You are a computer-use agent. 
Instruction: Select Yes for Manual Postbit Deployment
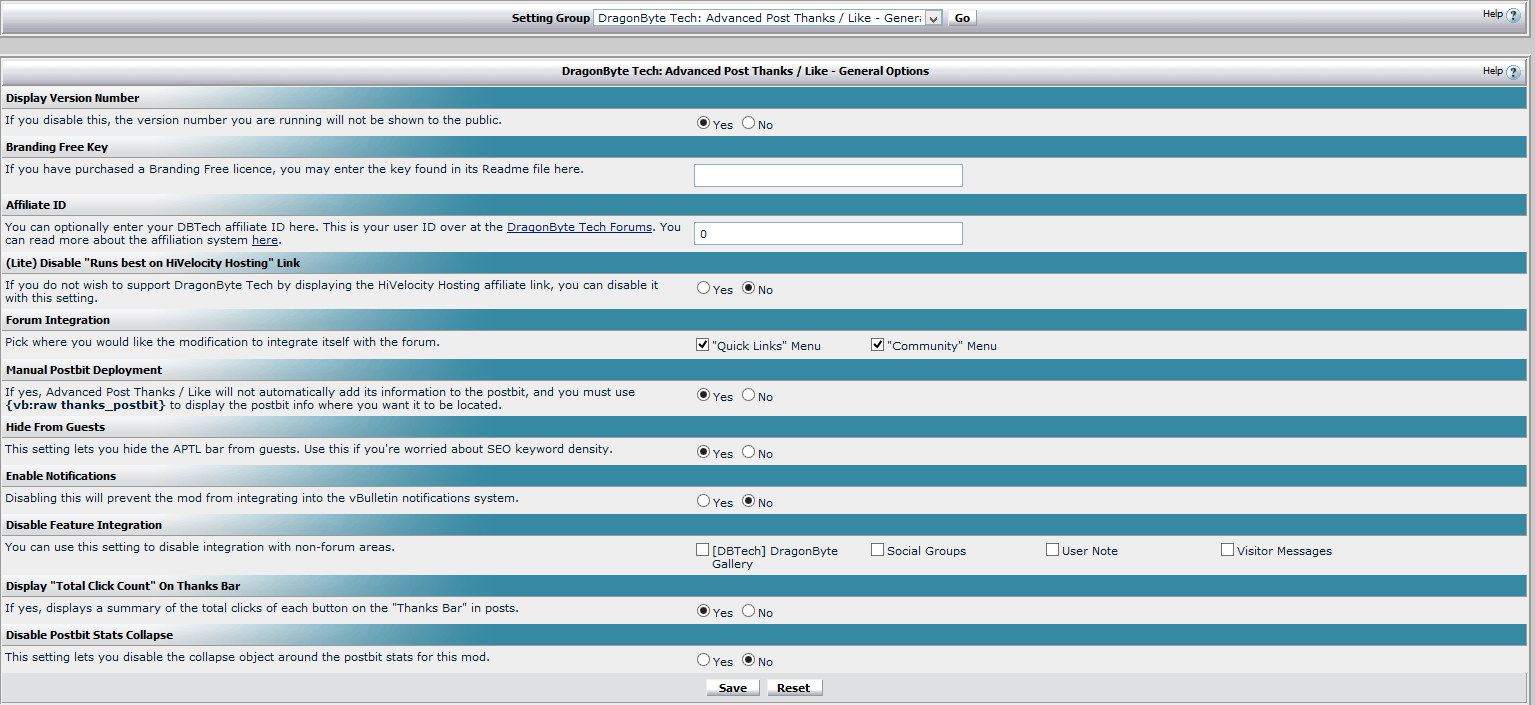(703, 396)
